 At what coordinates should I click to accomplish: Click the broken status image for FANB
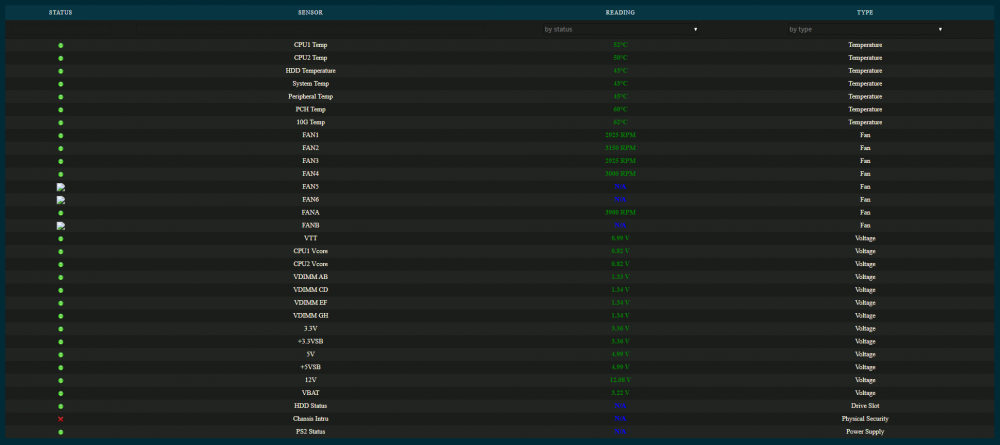click(x=61, y=226)
